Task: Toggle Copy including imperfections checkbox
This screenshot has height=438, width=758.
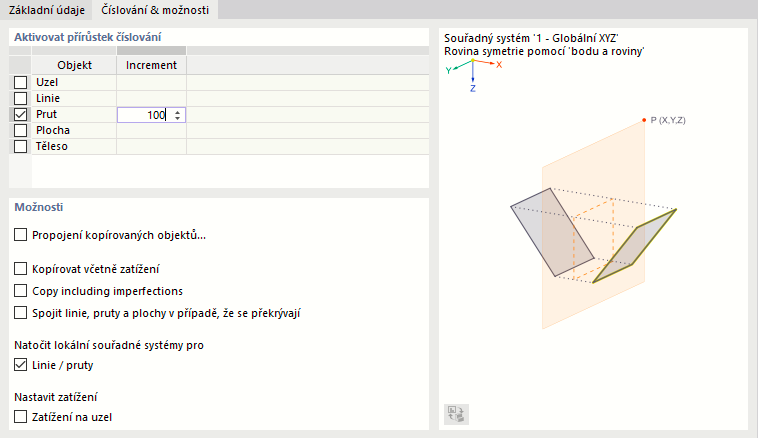Action: pos(22,291)
